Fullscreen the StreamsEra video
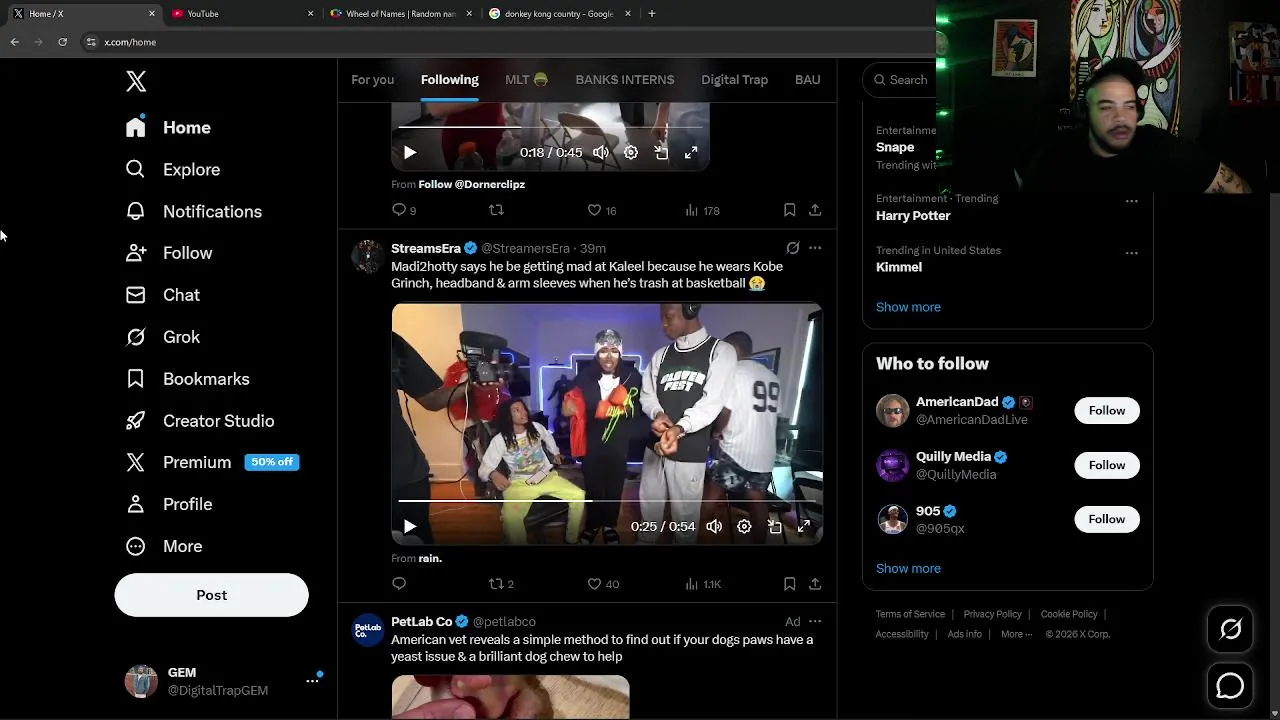1280x720 pixels. (804, 526)
